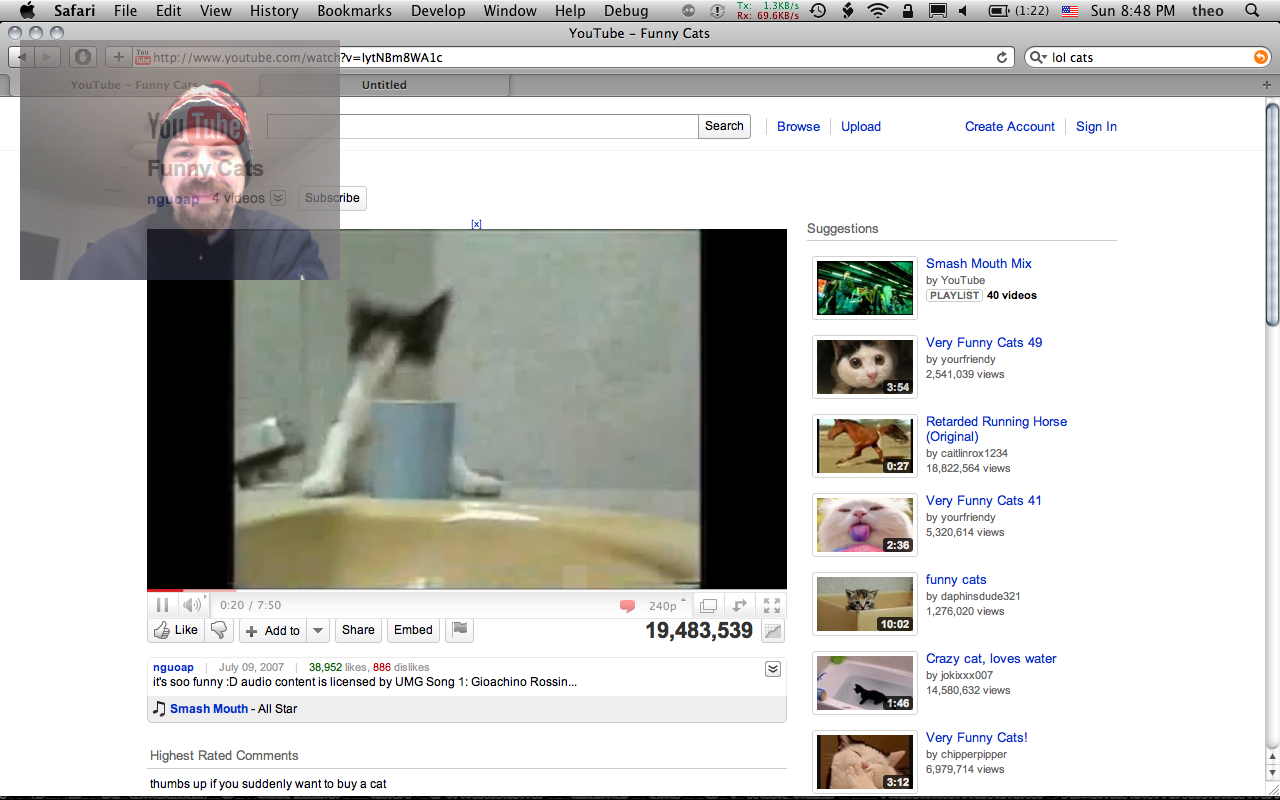Mute the video with the speaker icon
Viewport: 1280px width, 800px height.
click(x=191, y=605)
